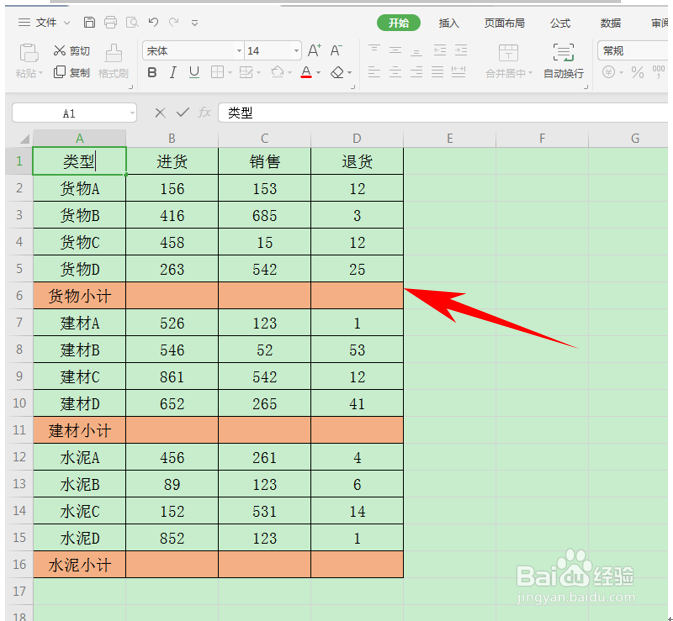
Task: Expand the quick access toolbar customize arrow
Action: [194, 23]
